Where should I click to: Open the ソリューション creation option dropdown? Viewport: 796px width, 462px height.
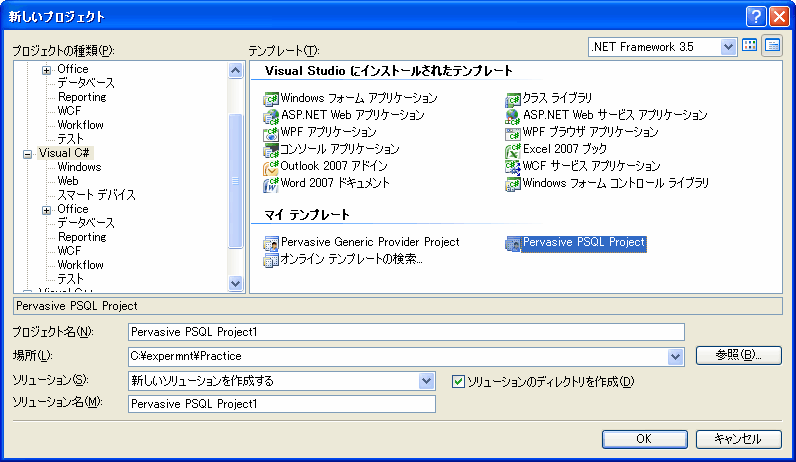point(427,381)
